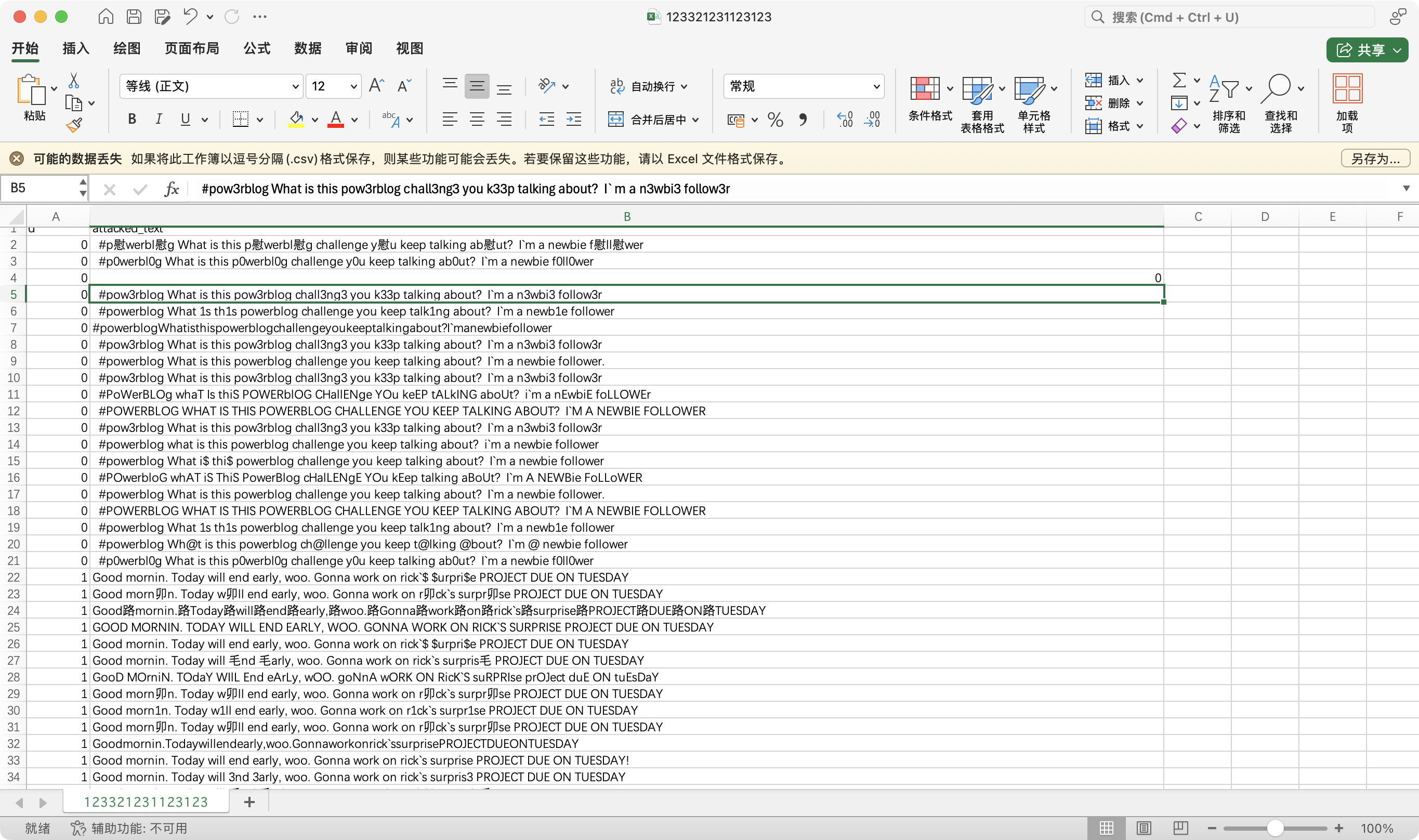Open paste options dropdown arrow

[54, 88]
